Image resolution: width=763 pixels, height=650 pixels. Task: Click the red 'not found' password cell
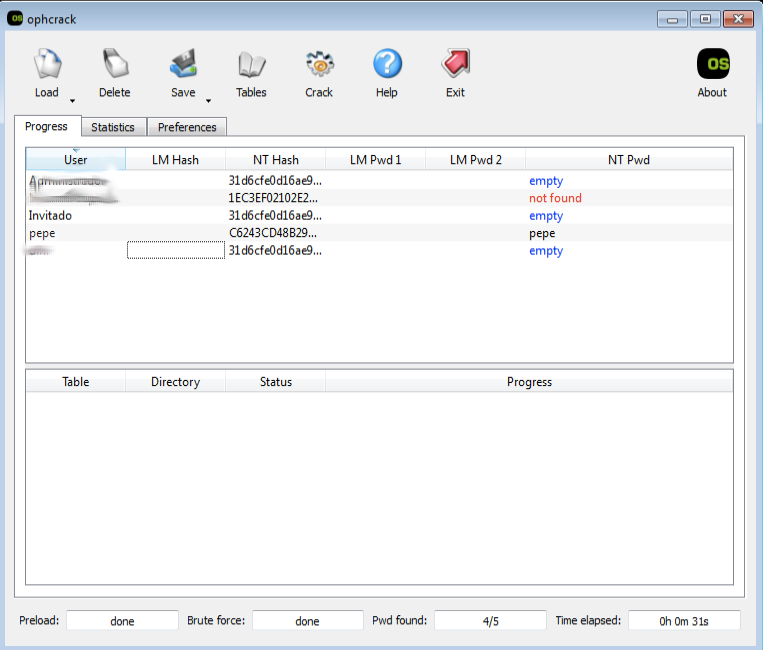pyautogui.click(x=555, y=198)
